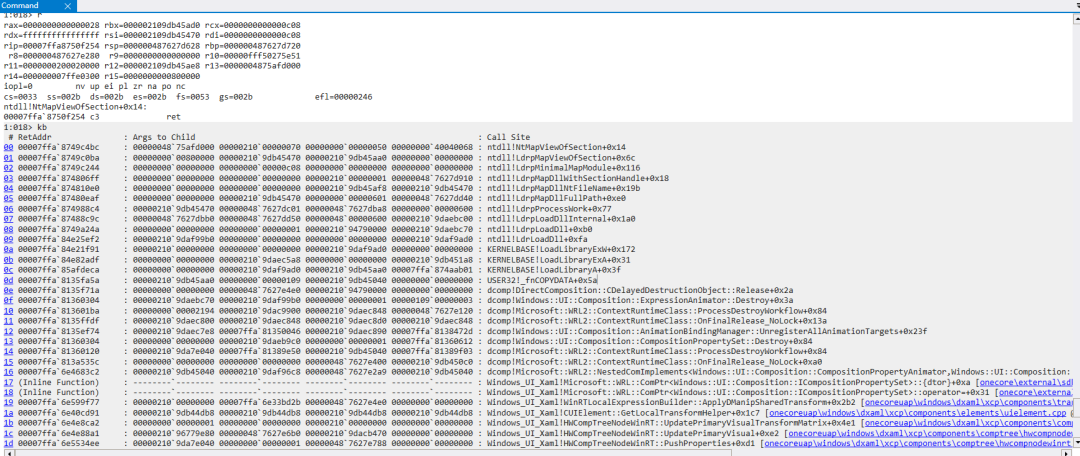
Task: Open stack frame 02 link
Action: pos(8,167)
